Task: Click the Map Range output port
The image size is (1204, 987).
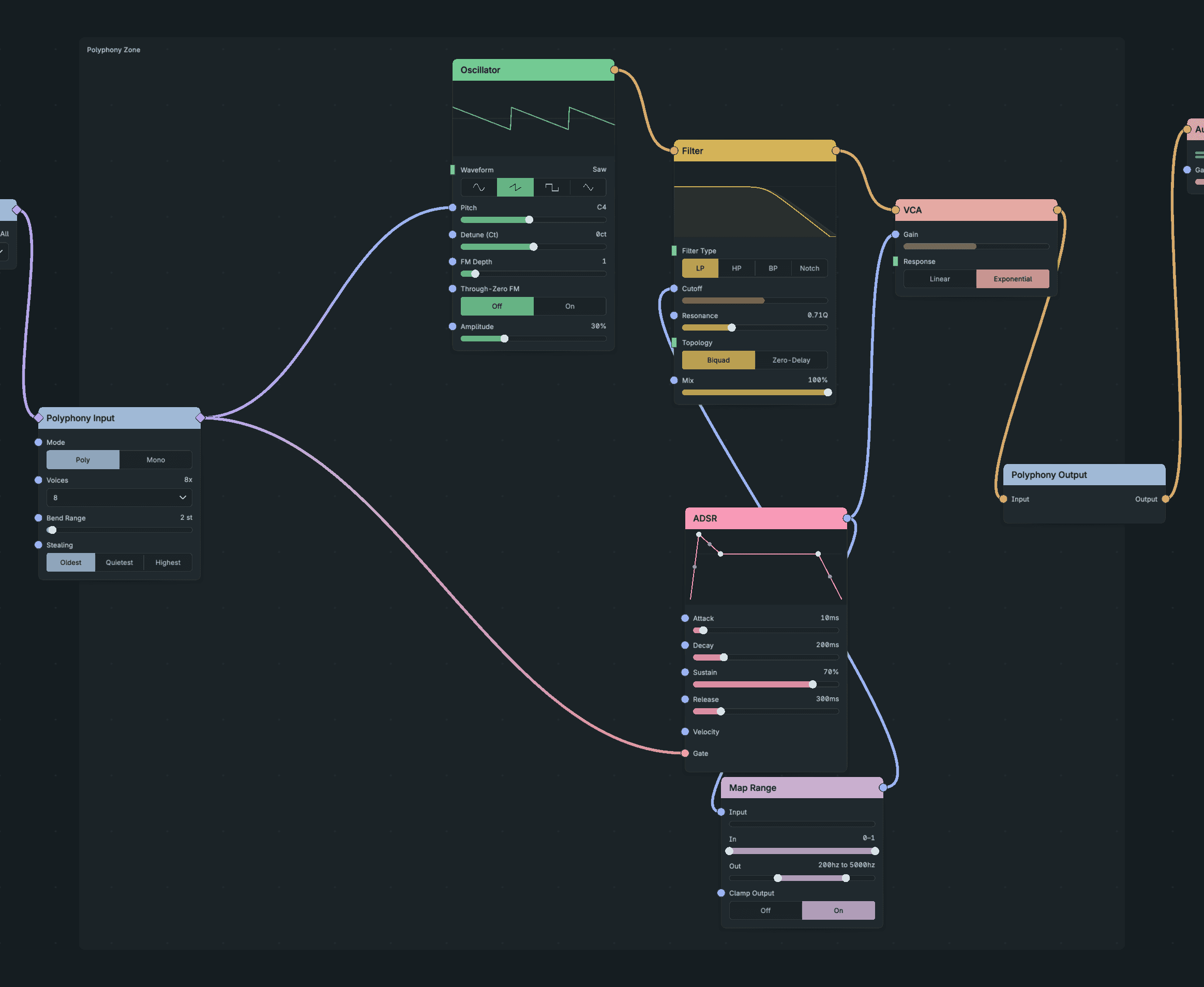Action: tap(883, 787)
